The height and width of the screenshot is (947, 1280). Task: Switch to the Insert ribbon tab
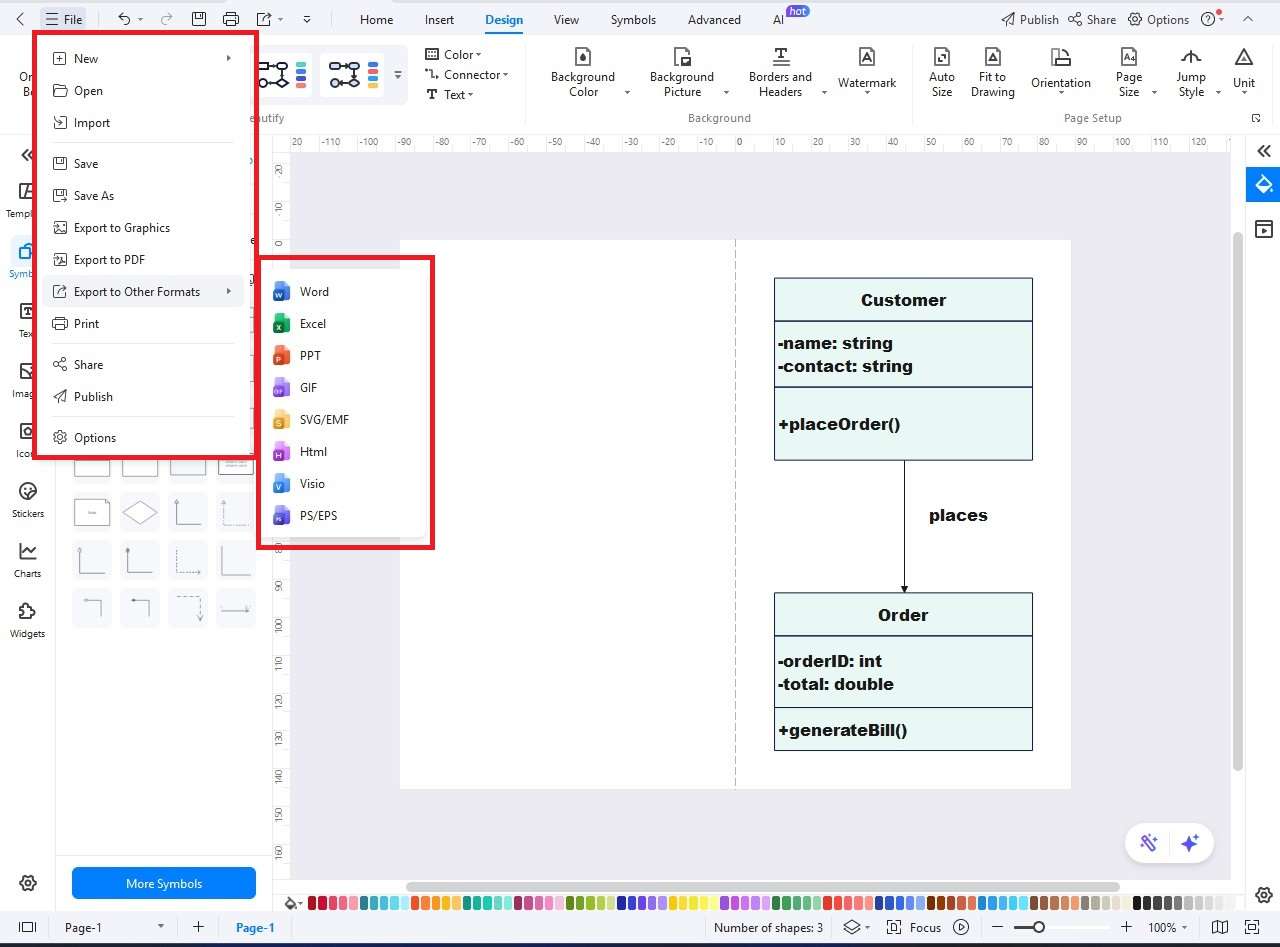click(x=439, y=19)
